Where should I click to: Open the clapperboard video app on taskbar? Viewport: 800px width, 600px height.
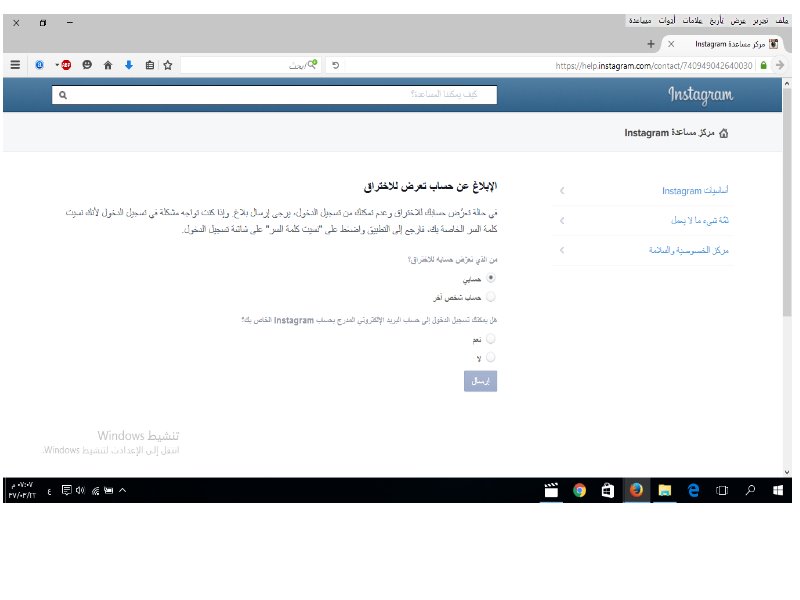(551, 490)
